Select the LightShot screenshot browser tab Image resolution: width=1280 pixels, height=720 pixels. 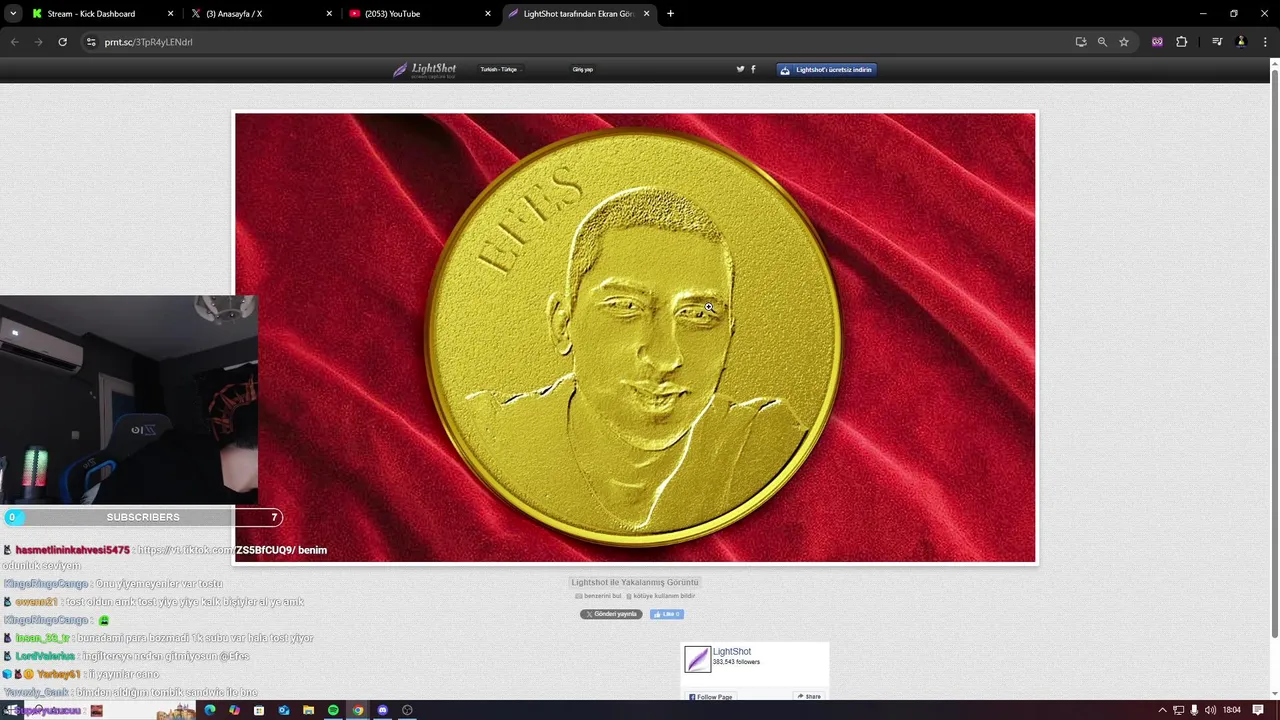click(578, 14)
